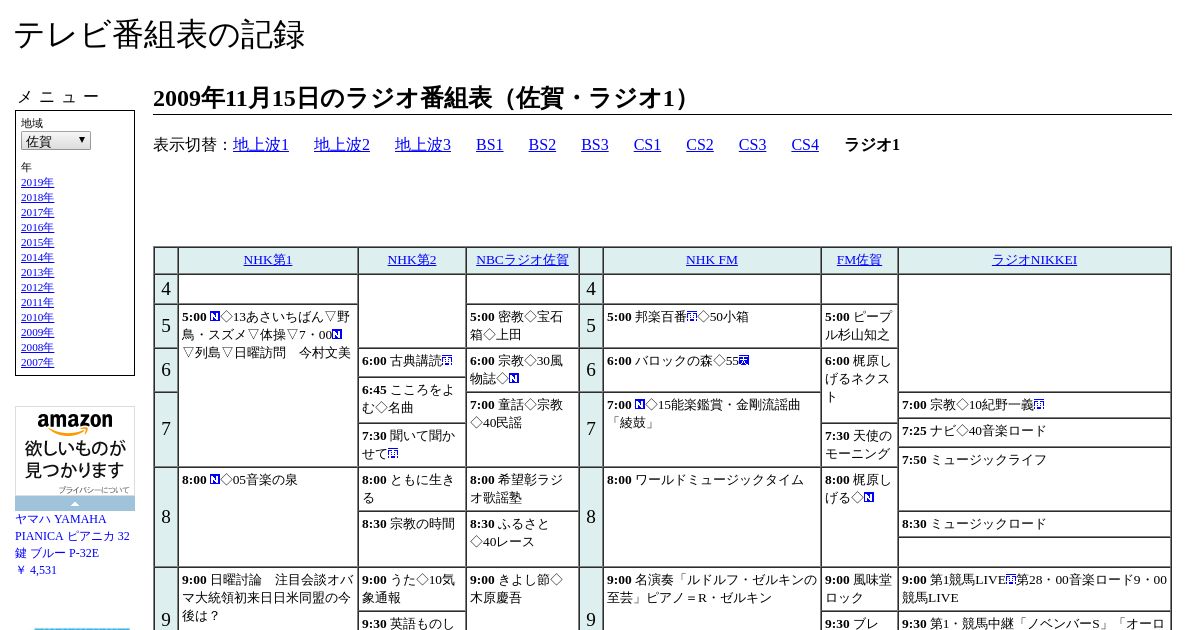This screenshot has width=1200, height=630.
Task: Open the Yamaha PIANICA P-32E product link
Action: coord(72,536)
